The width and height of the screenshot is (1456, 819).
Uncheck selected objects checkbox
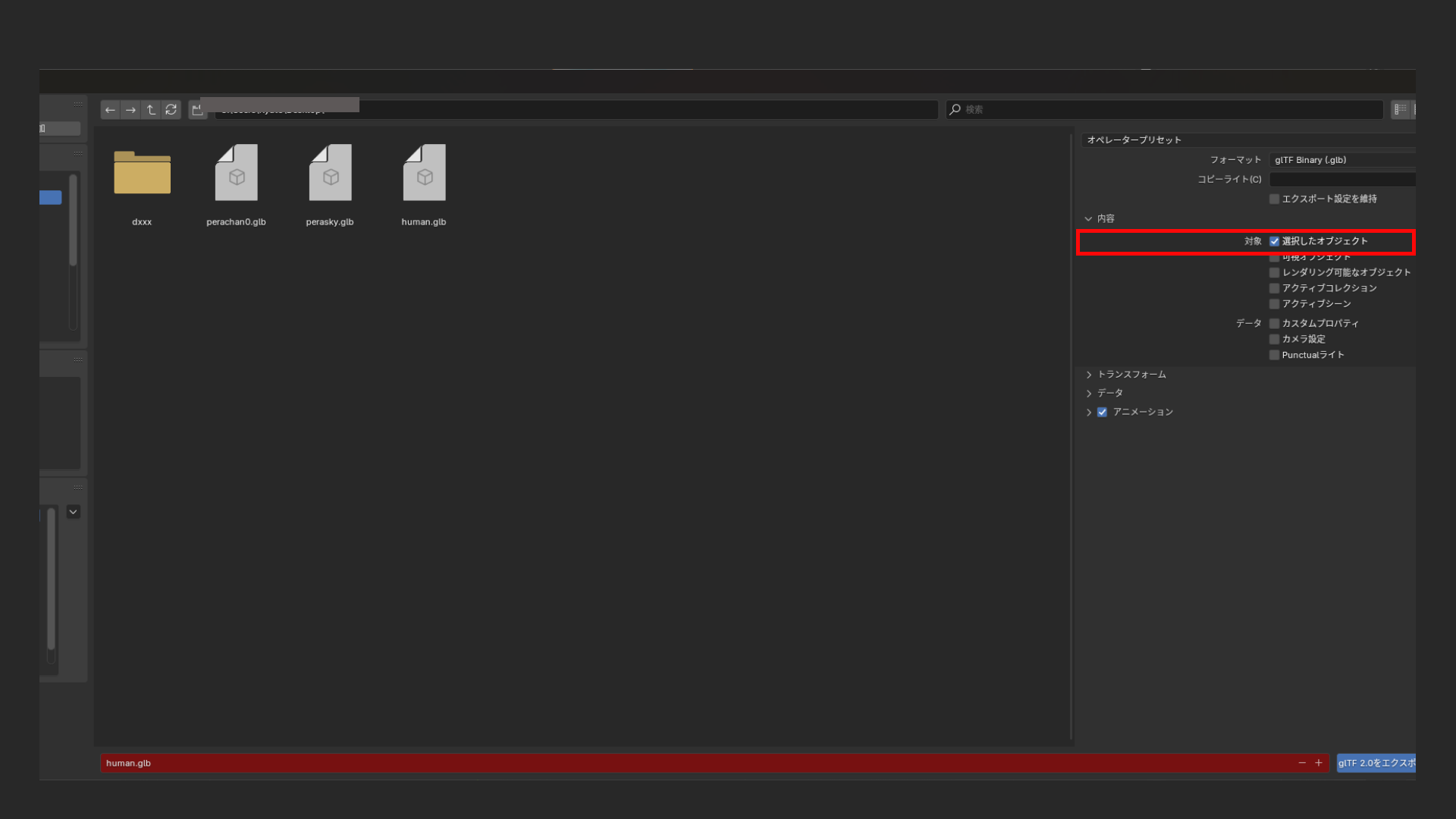point(1274,241)
